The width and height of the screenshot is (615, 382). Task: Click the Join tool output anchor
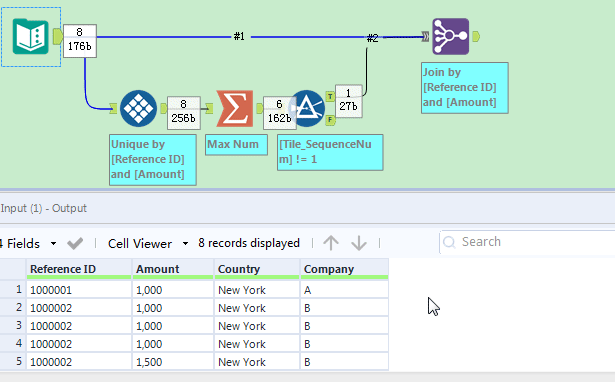[476, 37]
